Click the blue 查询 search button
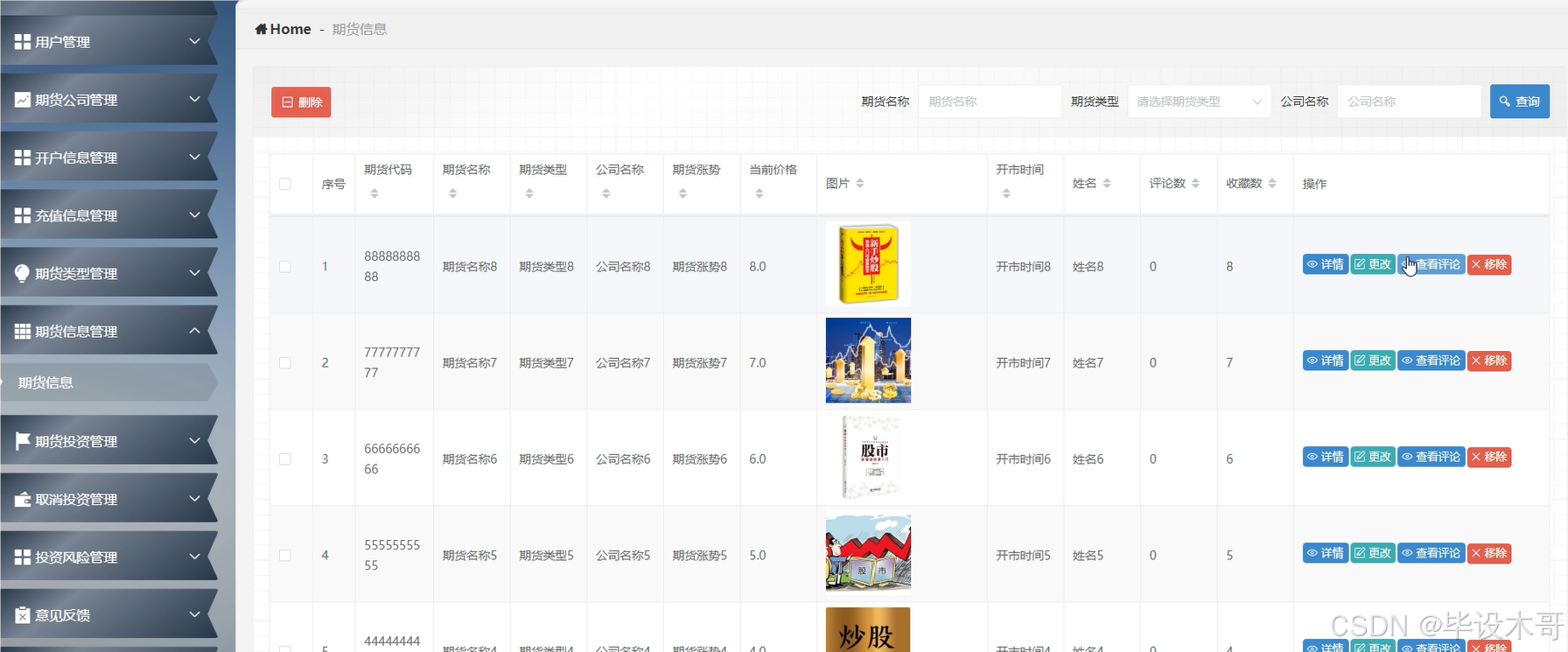The image size is (1568, 652). [1520, 102]
